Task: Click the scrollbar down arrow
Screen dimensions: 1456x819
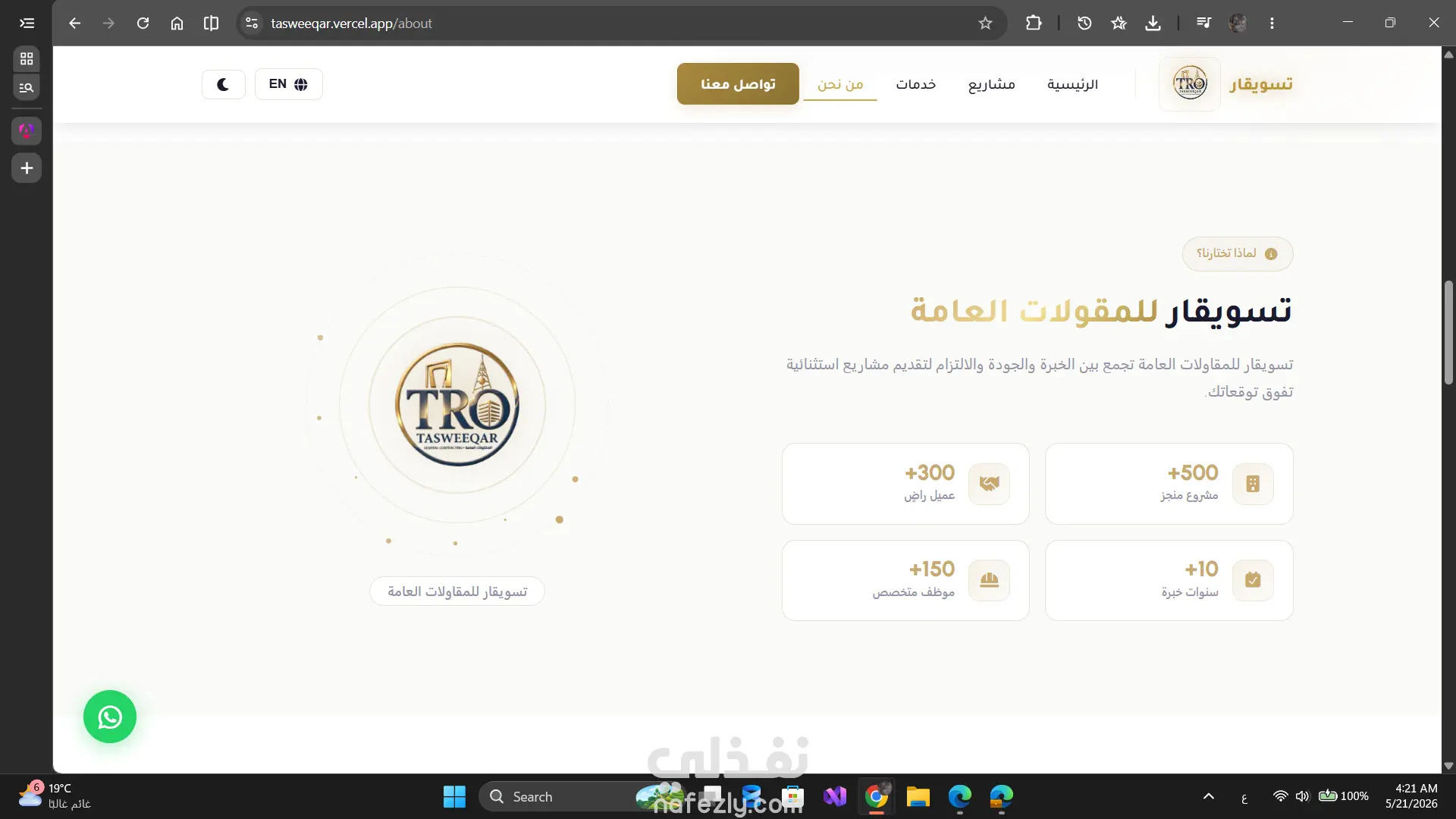Action: (x=1448, y=766)
